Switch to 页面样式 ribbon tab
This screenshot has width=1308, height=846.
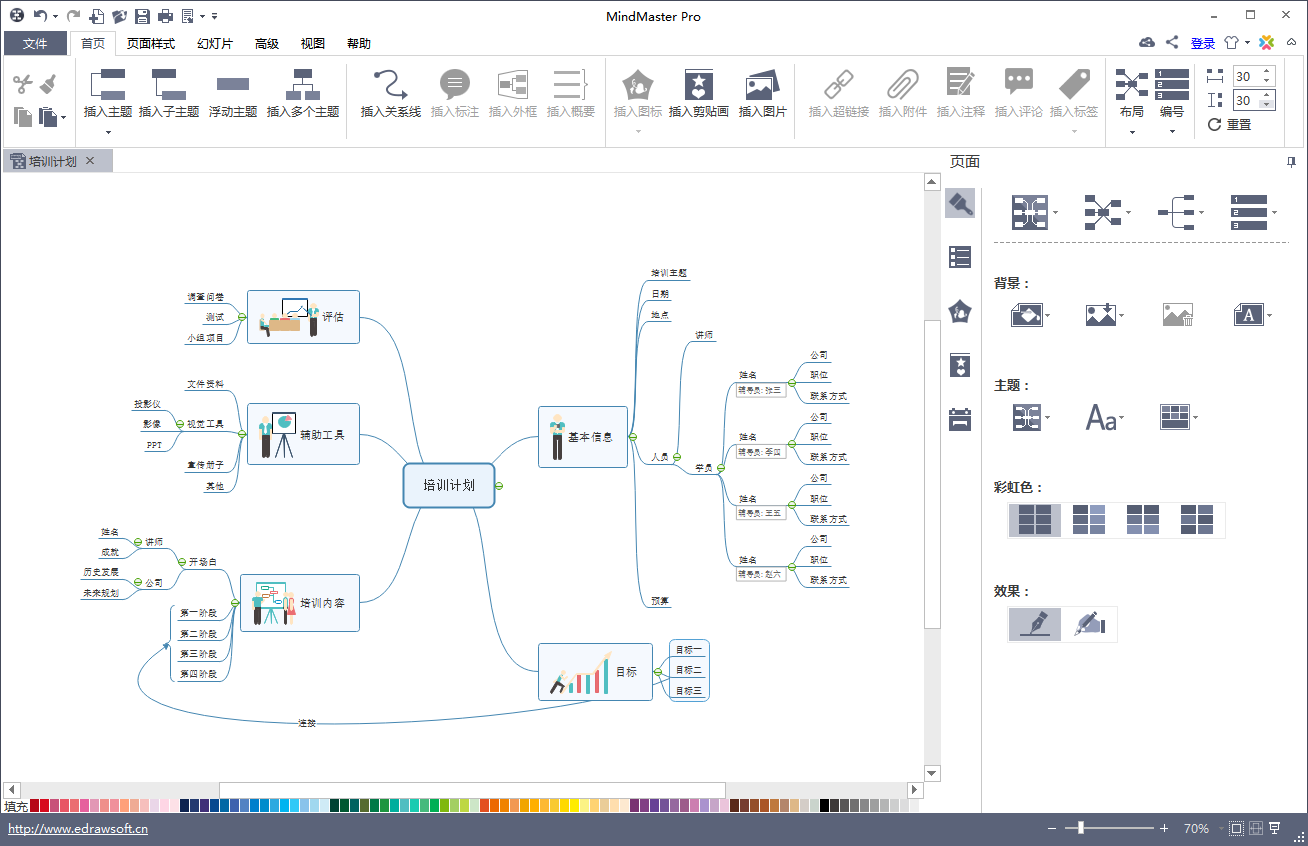[151, 43]
